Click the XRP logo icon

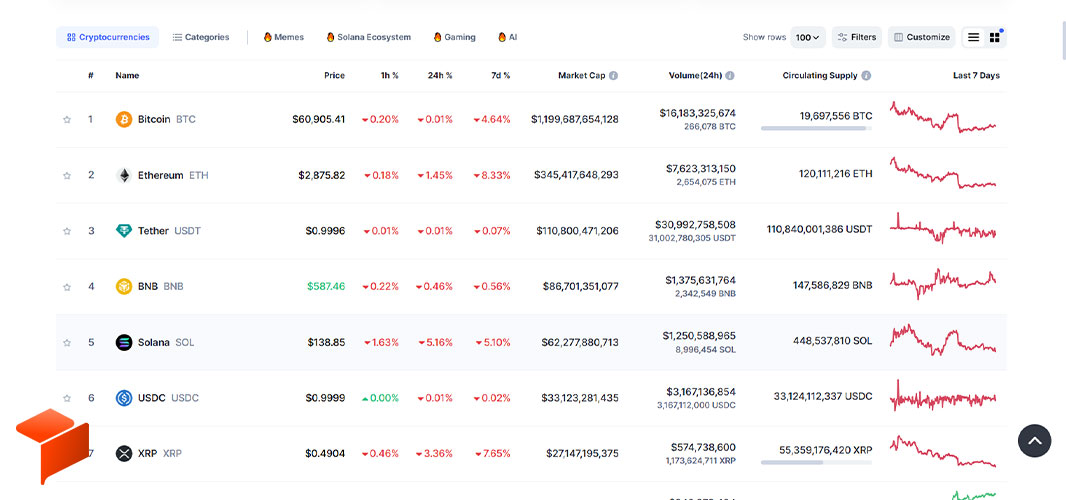(124, 454)
